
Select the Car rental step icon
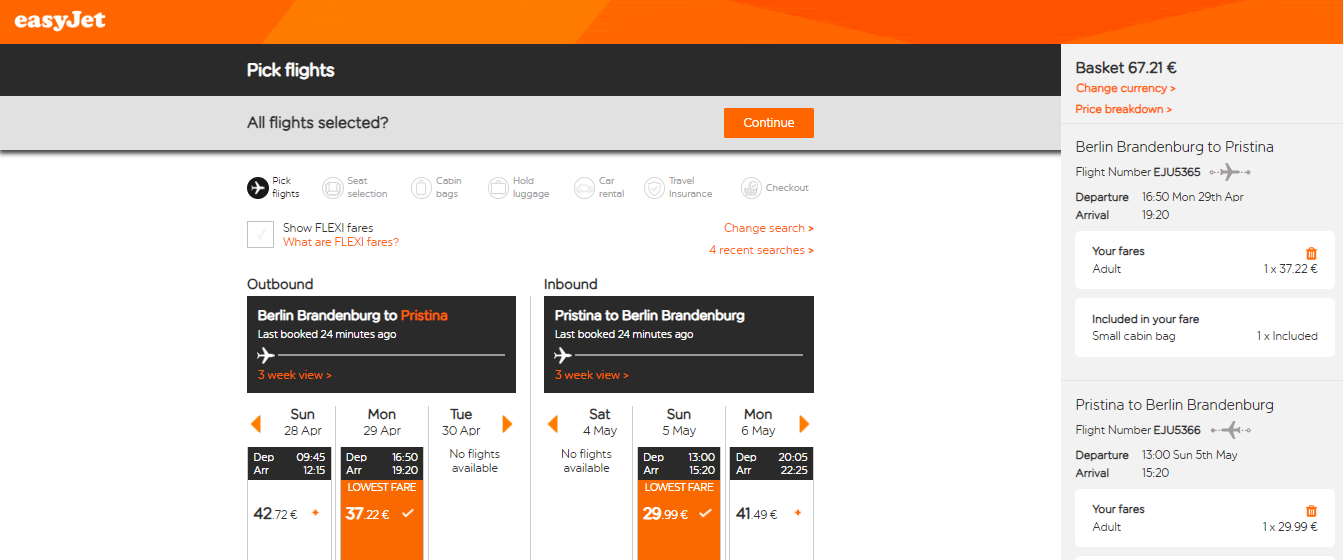(584, 188)
